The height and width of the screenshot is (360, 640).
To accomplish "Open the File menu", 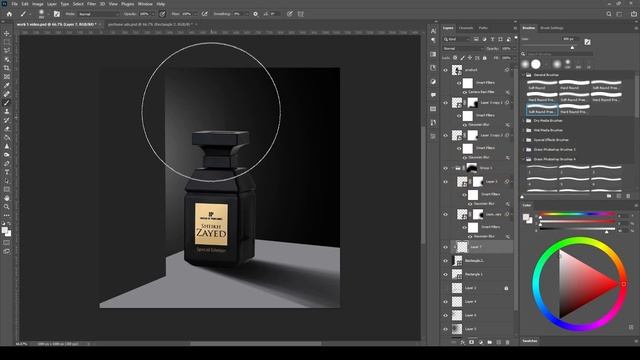I will [14, 4].
